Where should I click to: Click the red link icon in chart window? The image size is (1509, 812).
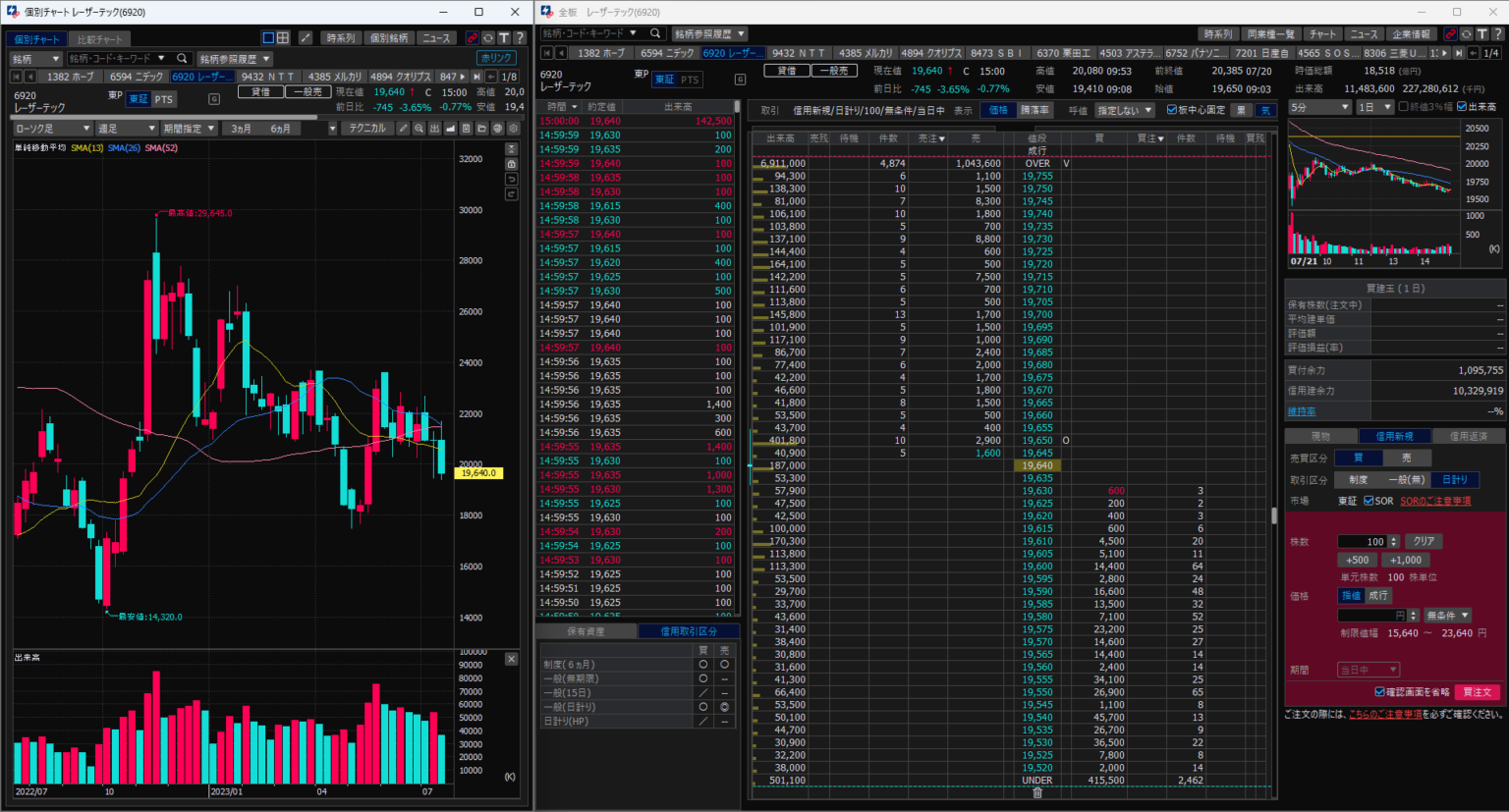tap(473, 38)
